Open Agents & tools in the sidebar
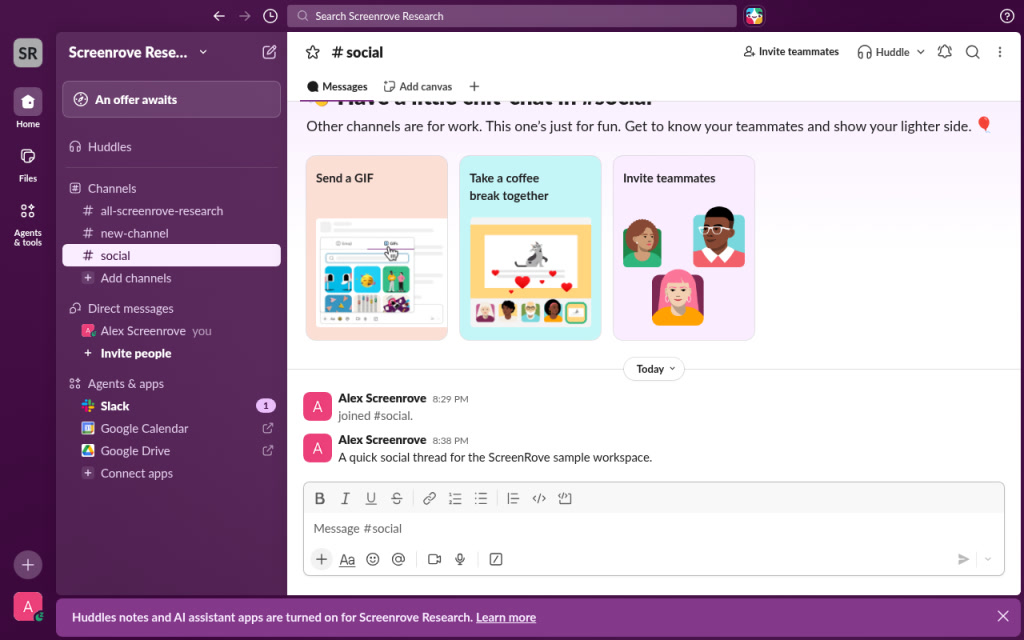 point(28,223)
